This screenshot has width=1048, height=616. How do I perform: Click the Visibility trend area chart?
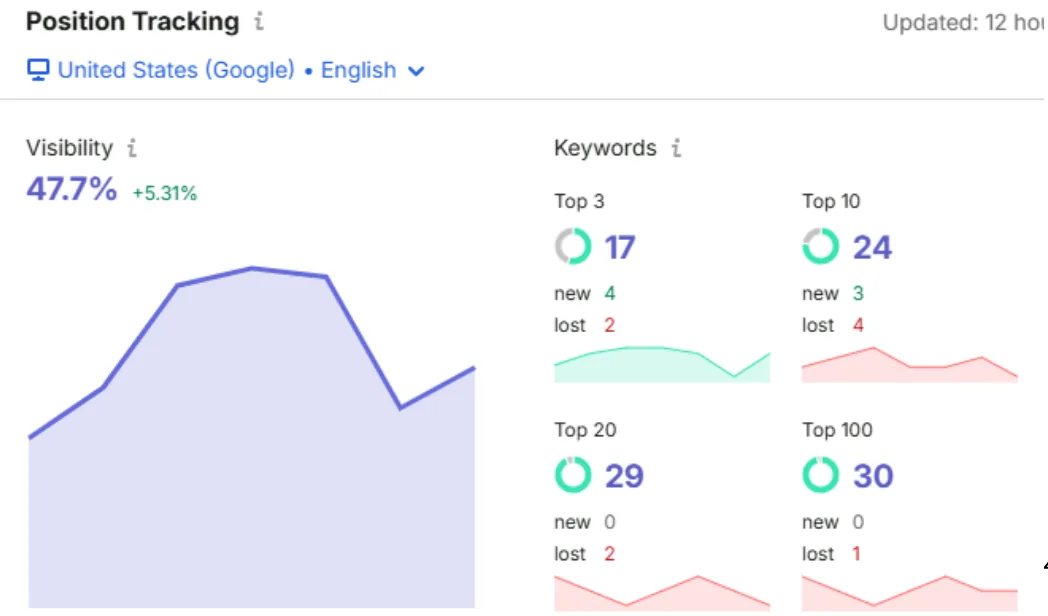coord(252,438)
